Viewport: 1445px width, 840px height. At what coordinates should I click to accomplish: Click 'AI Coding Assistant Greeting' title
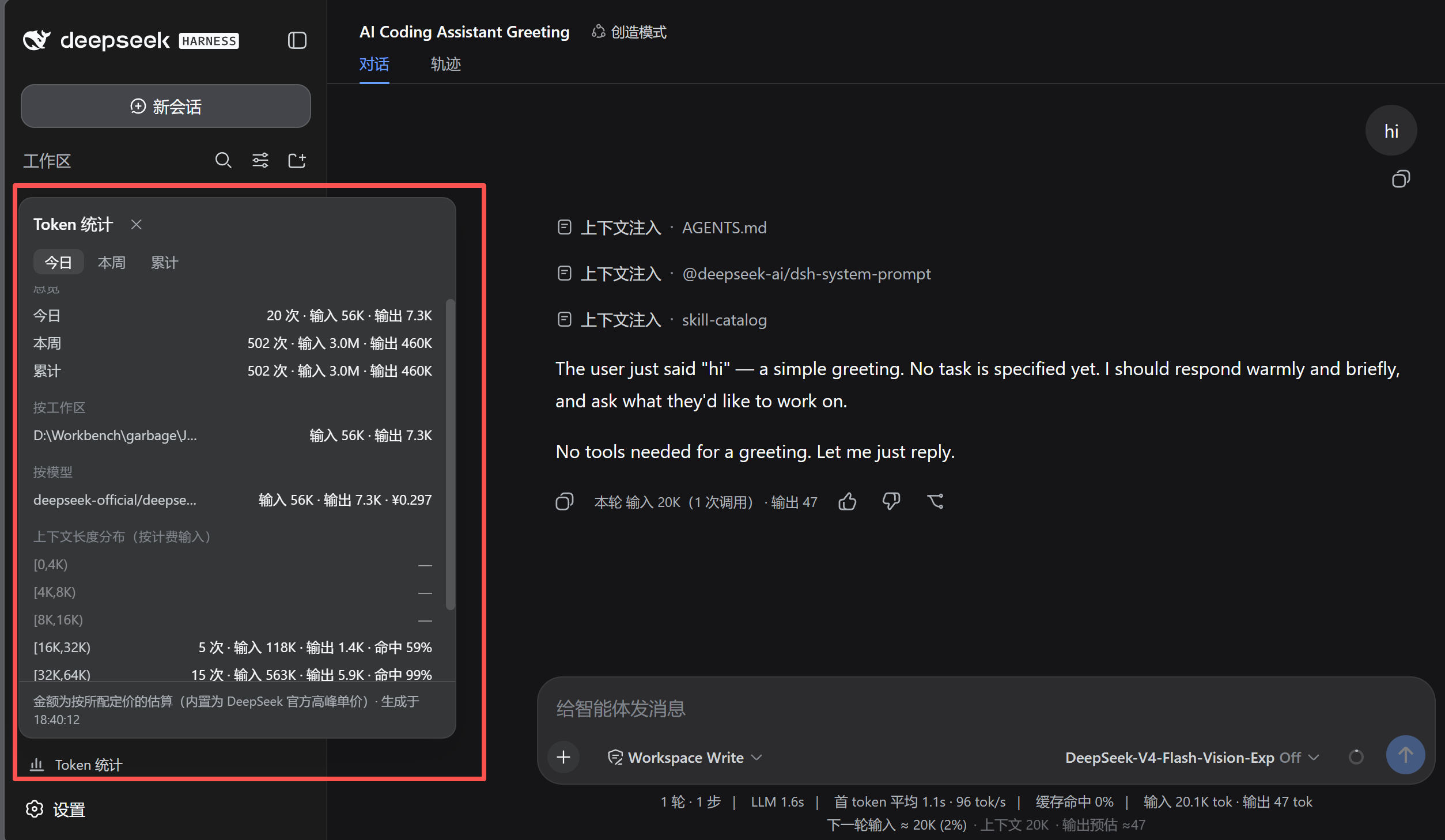(x=464, y=32)
